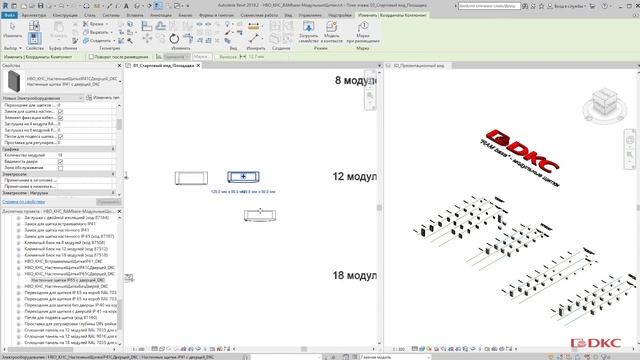Collapse the Электросети - Нагрузки group
640x360 pixels.
[113, 193]
